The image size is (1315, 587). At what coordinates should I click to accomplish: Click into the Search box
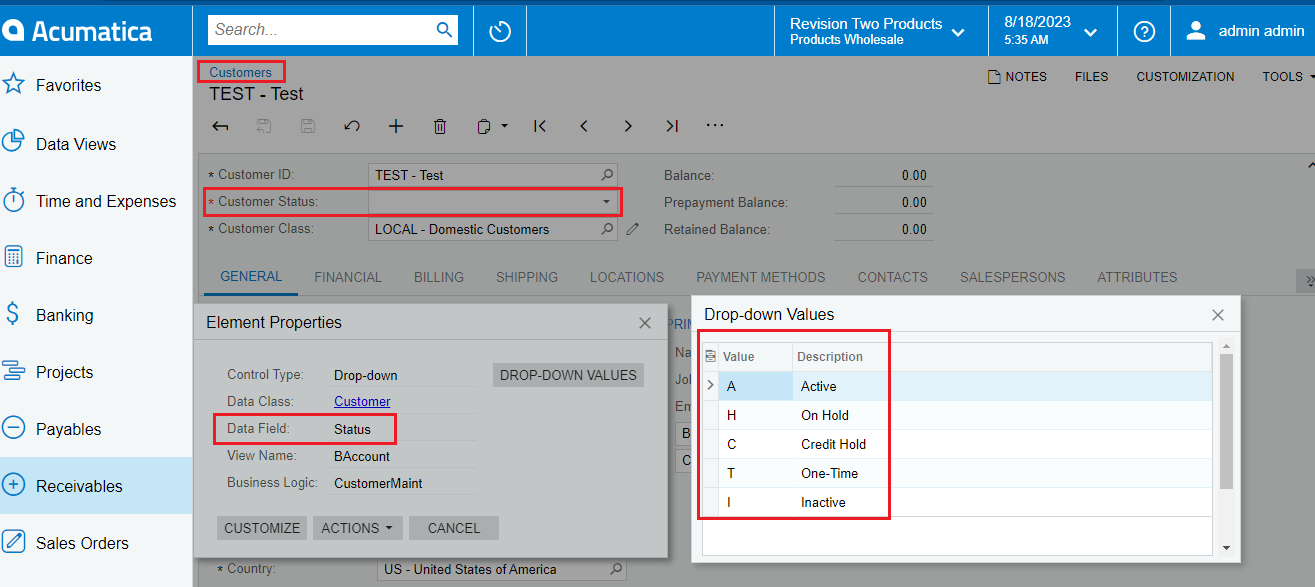(322, 30)
